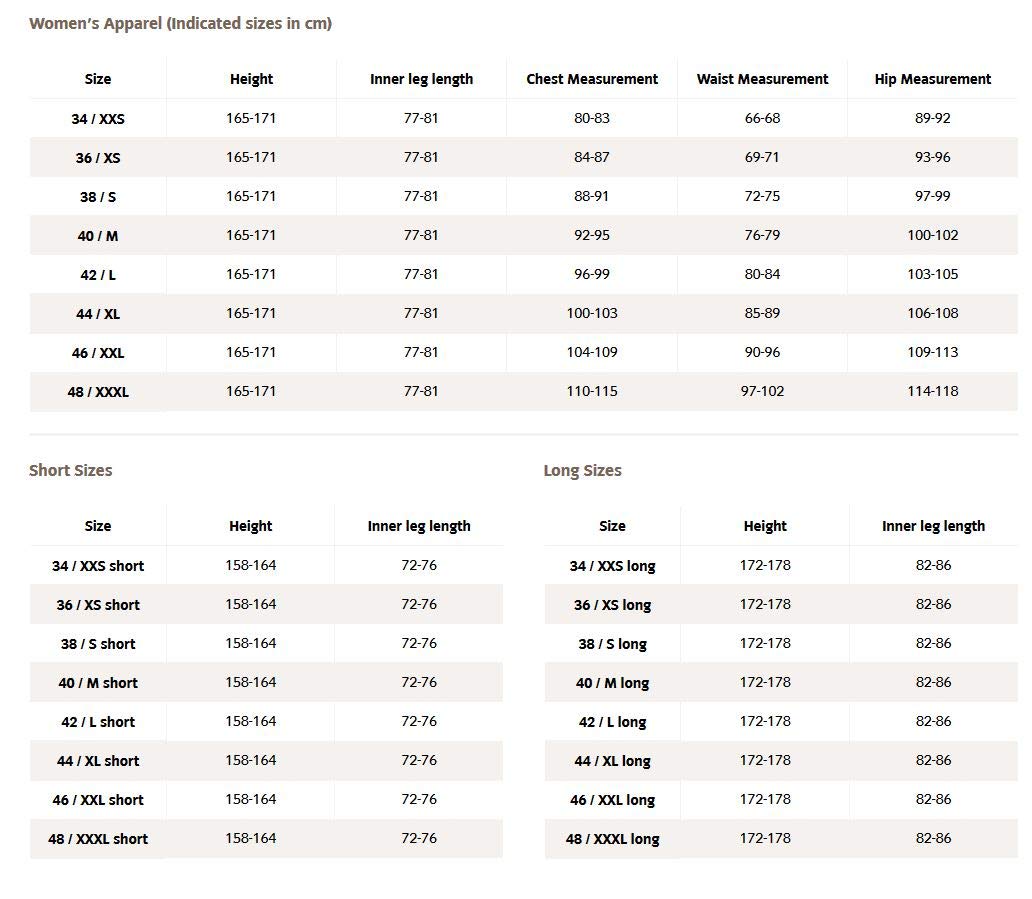Click the Chest Measurement column header

click(592, 79)
